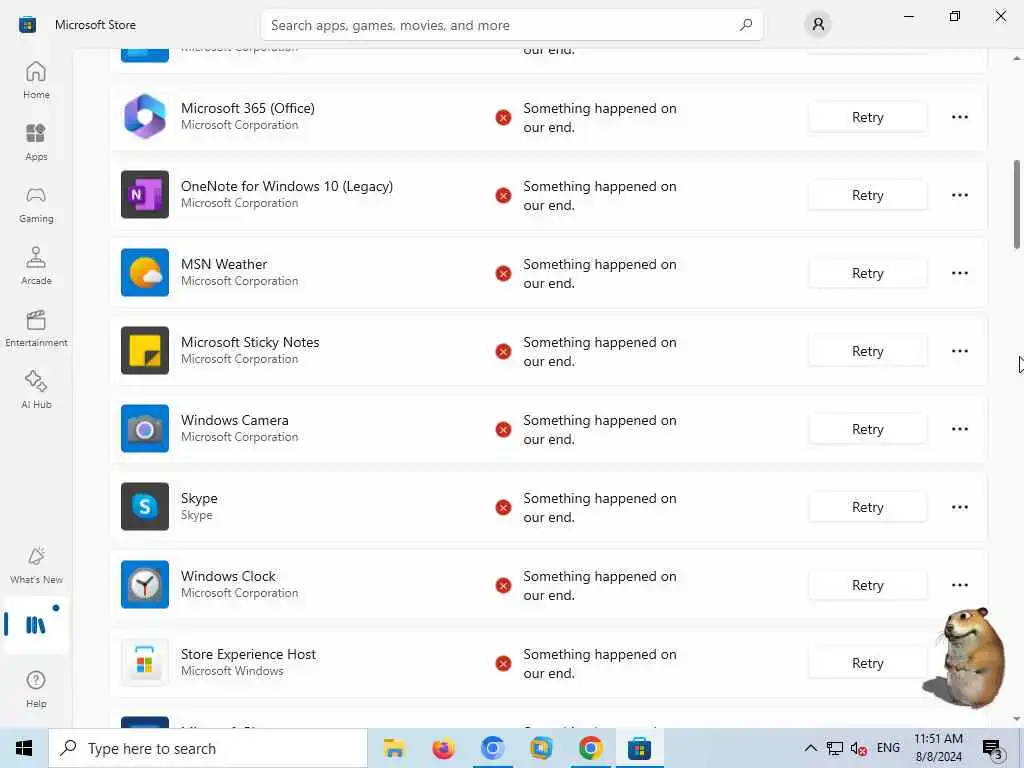The image size is (1024, 768).
Task: Click the scrollbar down arrow
Action: (x=1016, y=718)
